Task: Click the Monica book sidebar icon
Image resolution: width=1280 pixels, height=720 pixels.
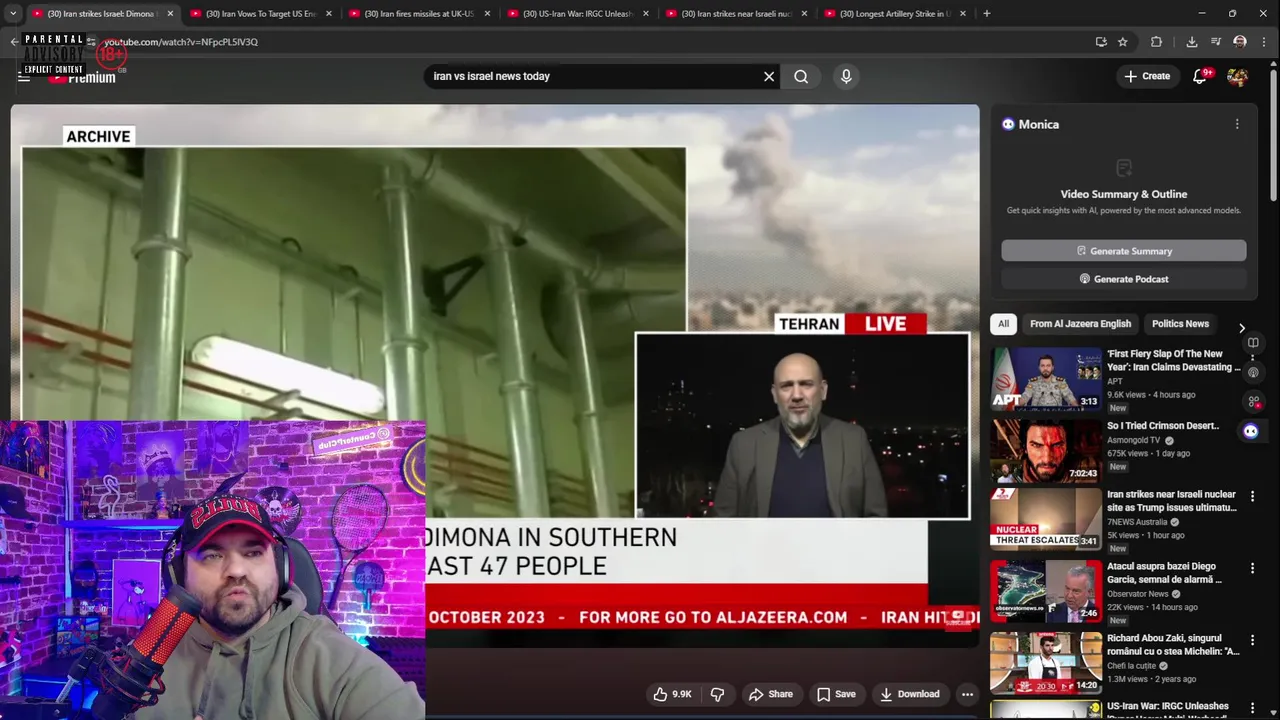Action: click(1253, 343)
